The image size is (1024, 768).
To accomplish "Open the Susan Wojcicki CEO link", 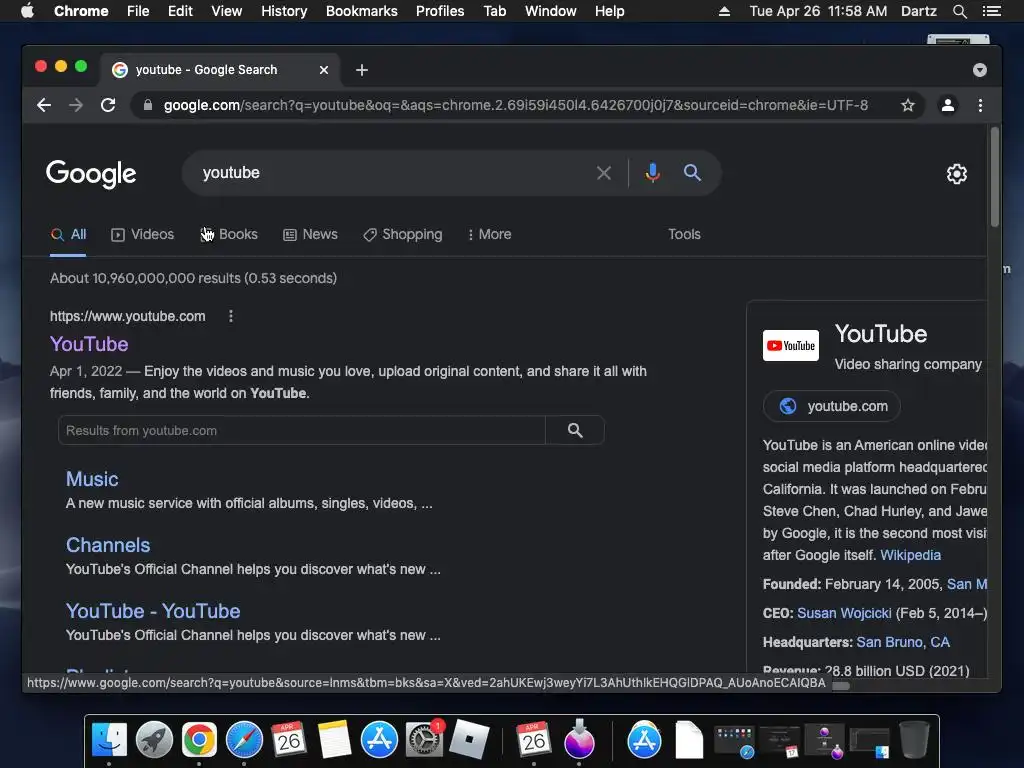I will pyautogui.click(x=844, y=613).
